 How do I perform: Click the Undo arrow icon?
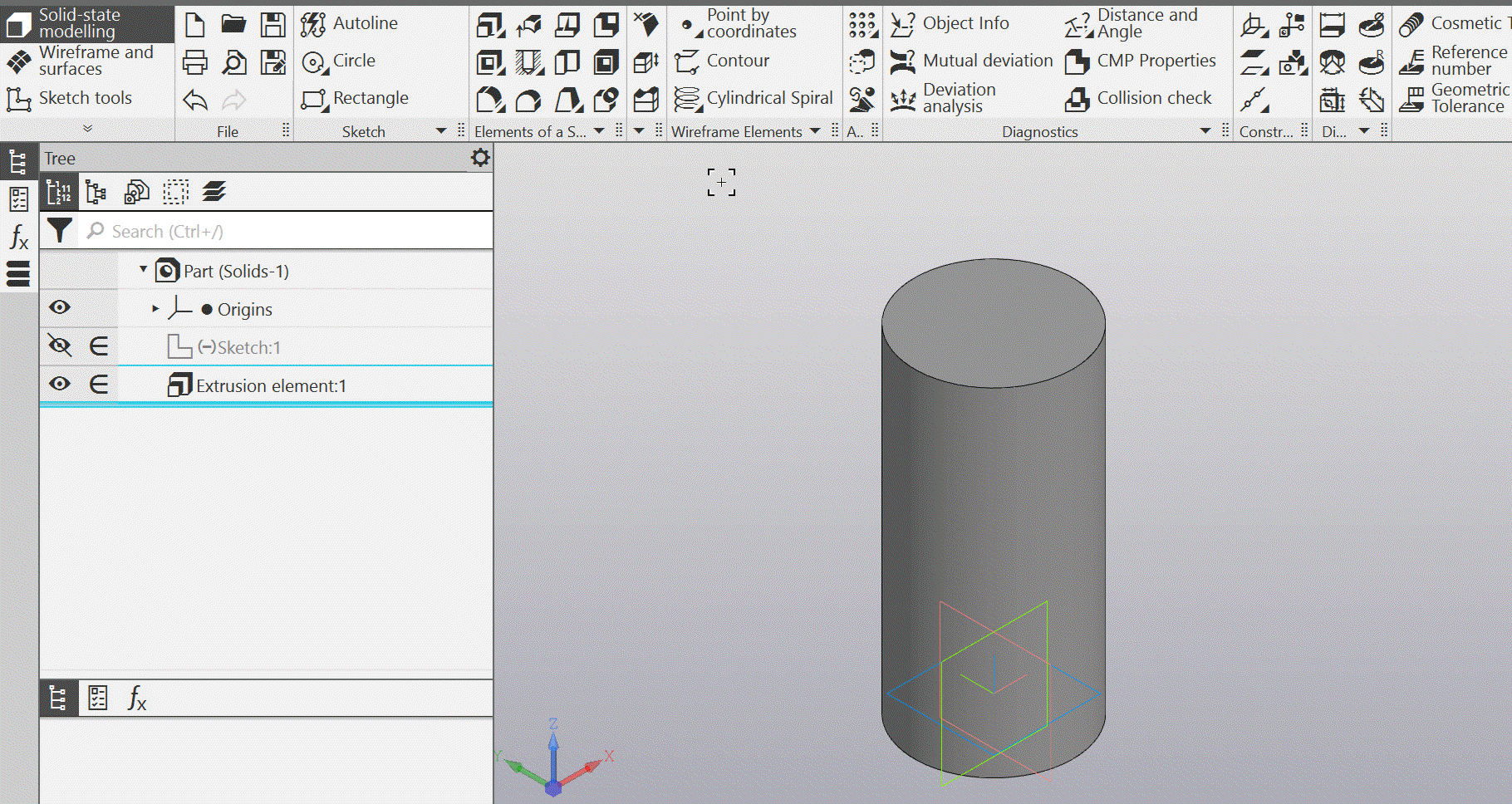tap(195, 100)
